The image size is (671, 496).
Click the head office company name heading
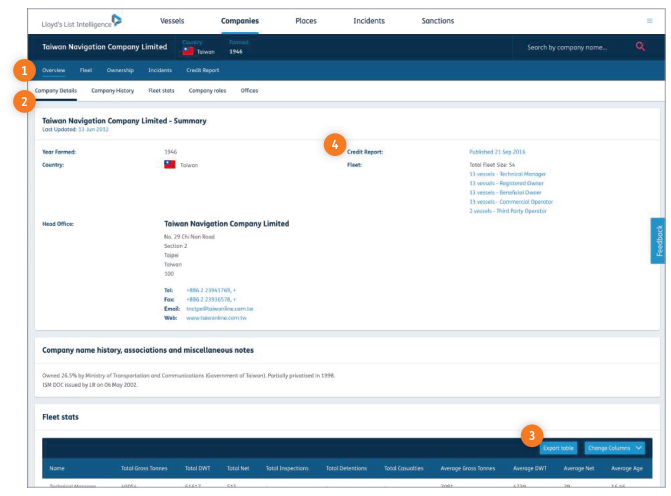(226, 224)
